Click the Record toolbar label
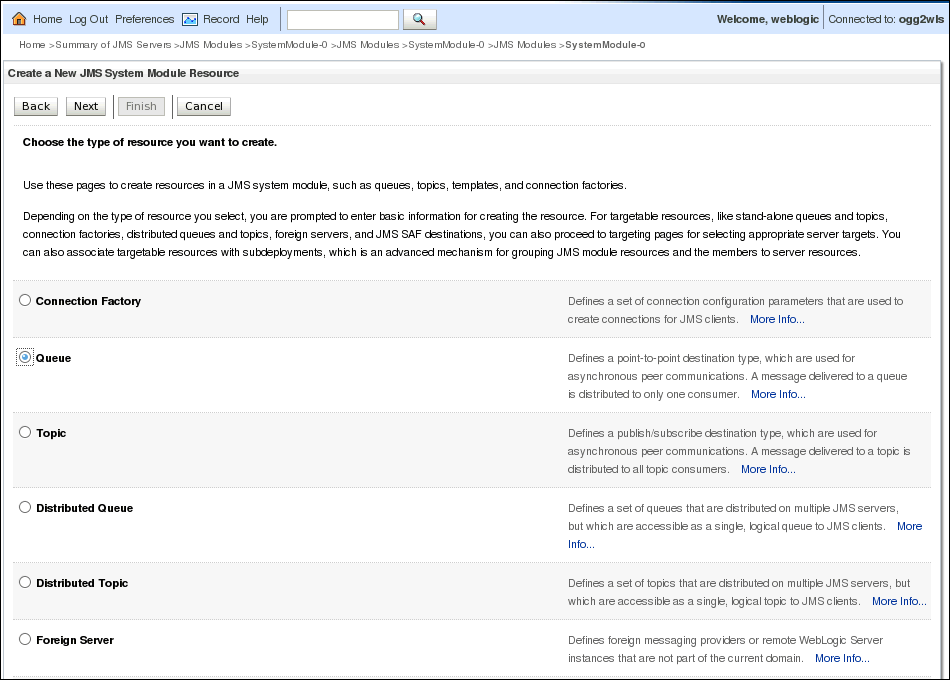The image size is (950, 680). point(221,19)
